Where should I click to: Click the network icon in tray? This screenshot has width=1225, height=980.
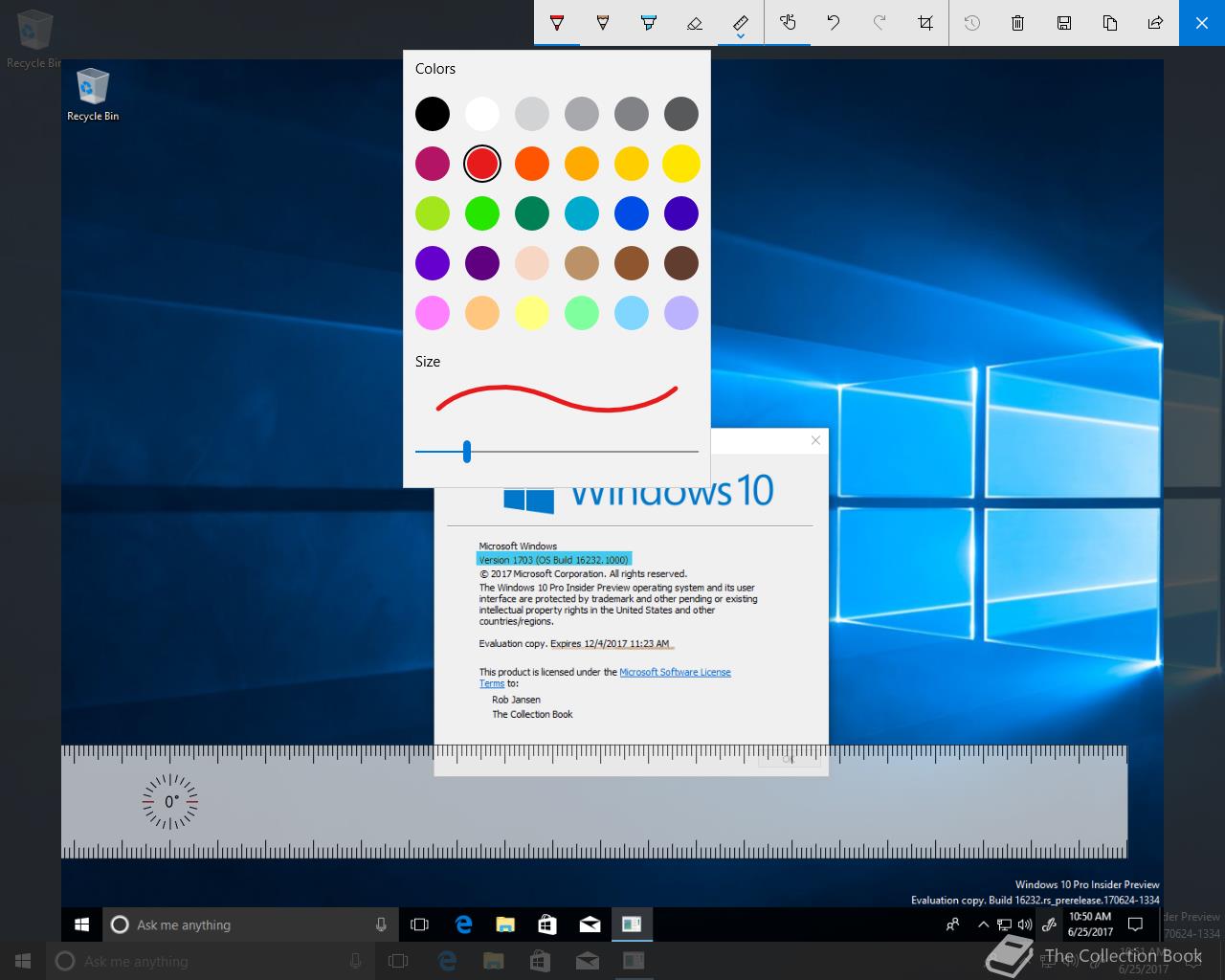(1004, 924)
